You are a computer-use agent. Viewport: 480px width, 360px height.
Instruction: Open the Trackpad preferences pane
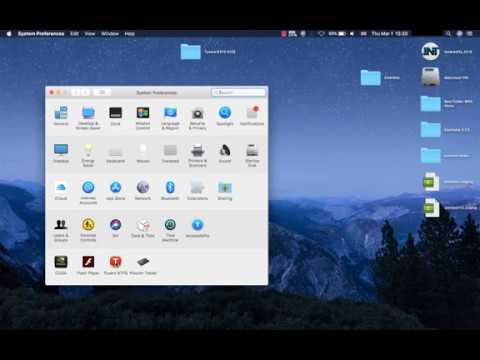[x=170, y=153]
